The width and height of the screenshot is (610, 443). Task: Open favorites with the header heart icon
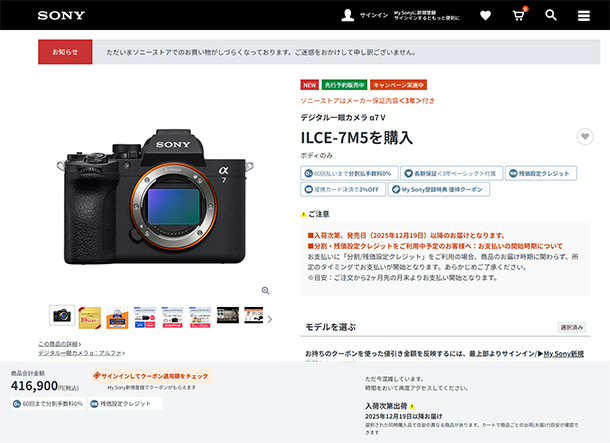(x=485, y=16)
